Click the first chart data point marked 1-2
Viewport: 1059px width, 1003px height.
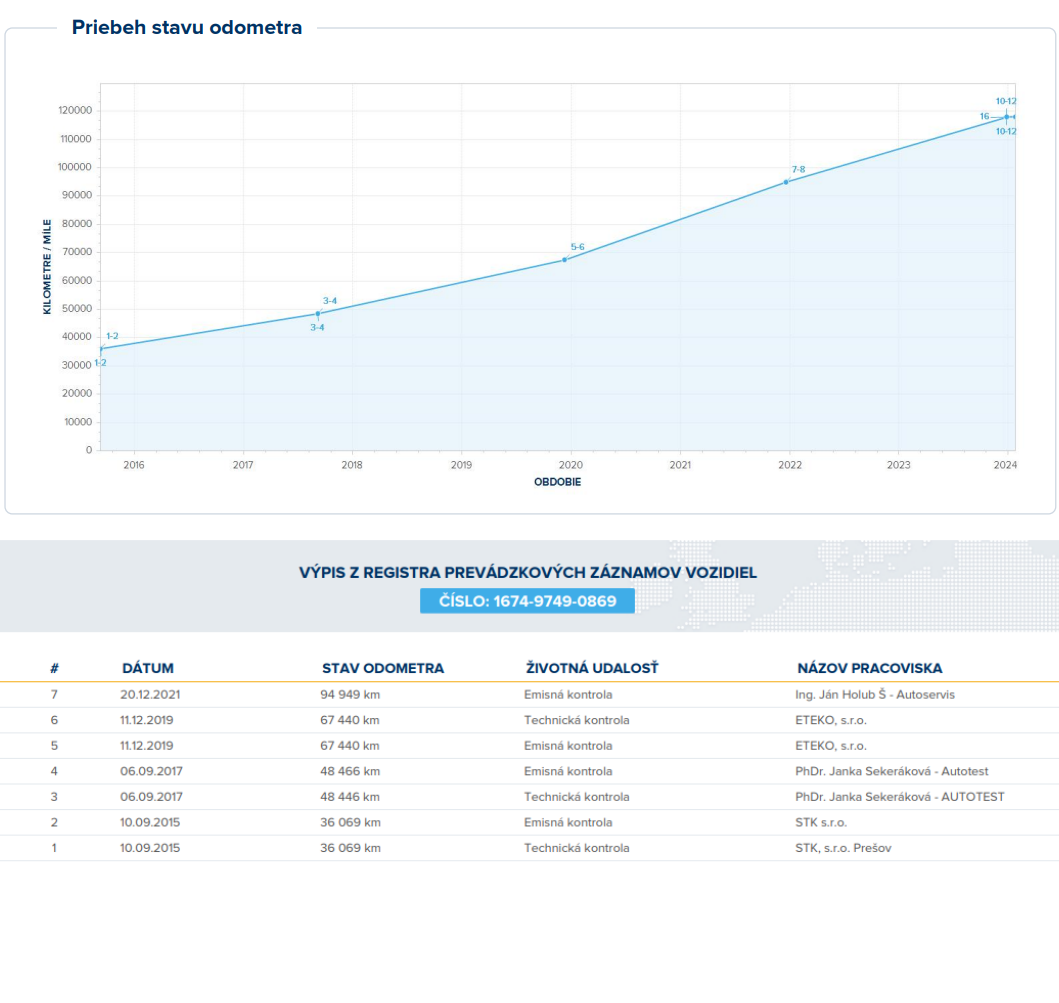tap(101, 349)
